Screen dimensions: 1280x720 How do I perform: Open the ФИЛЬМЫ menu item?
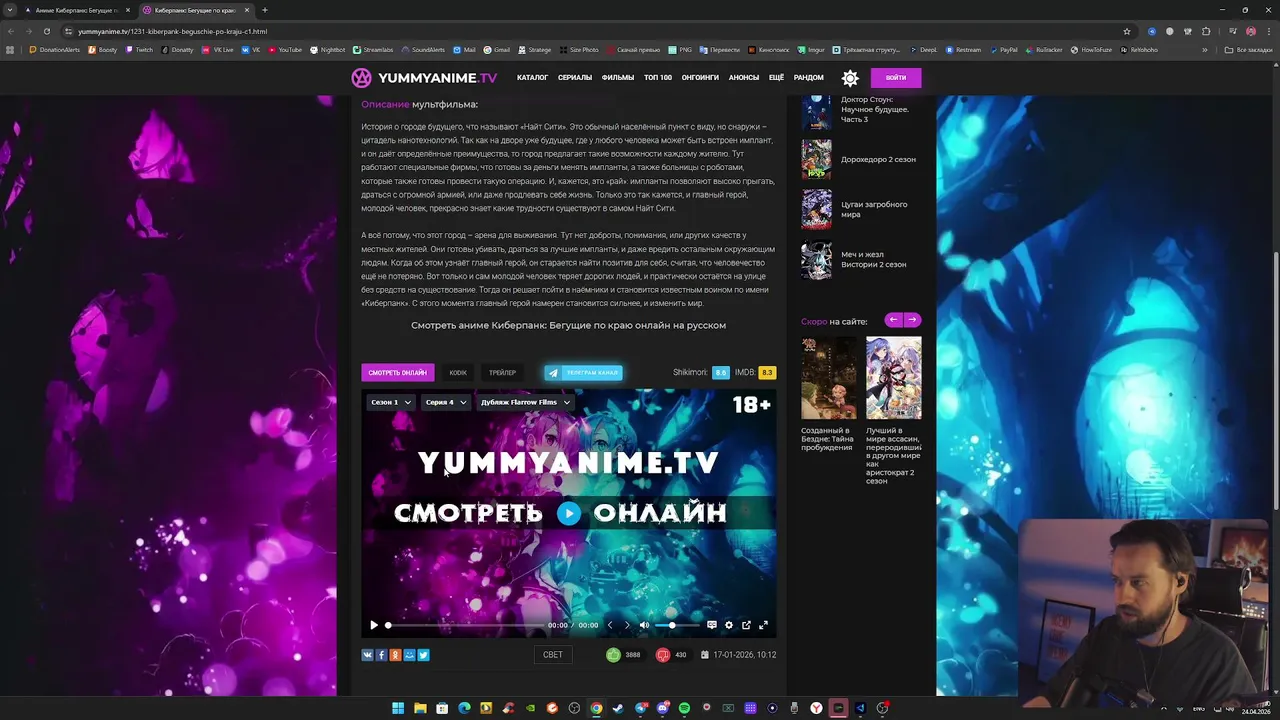(x=618, y=78)
